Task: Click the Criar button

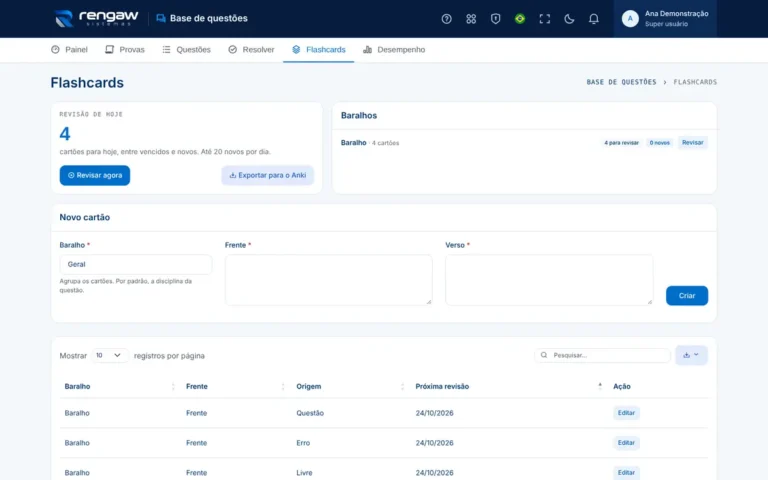Action: point(687,296)
